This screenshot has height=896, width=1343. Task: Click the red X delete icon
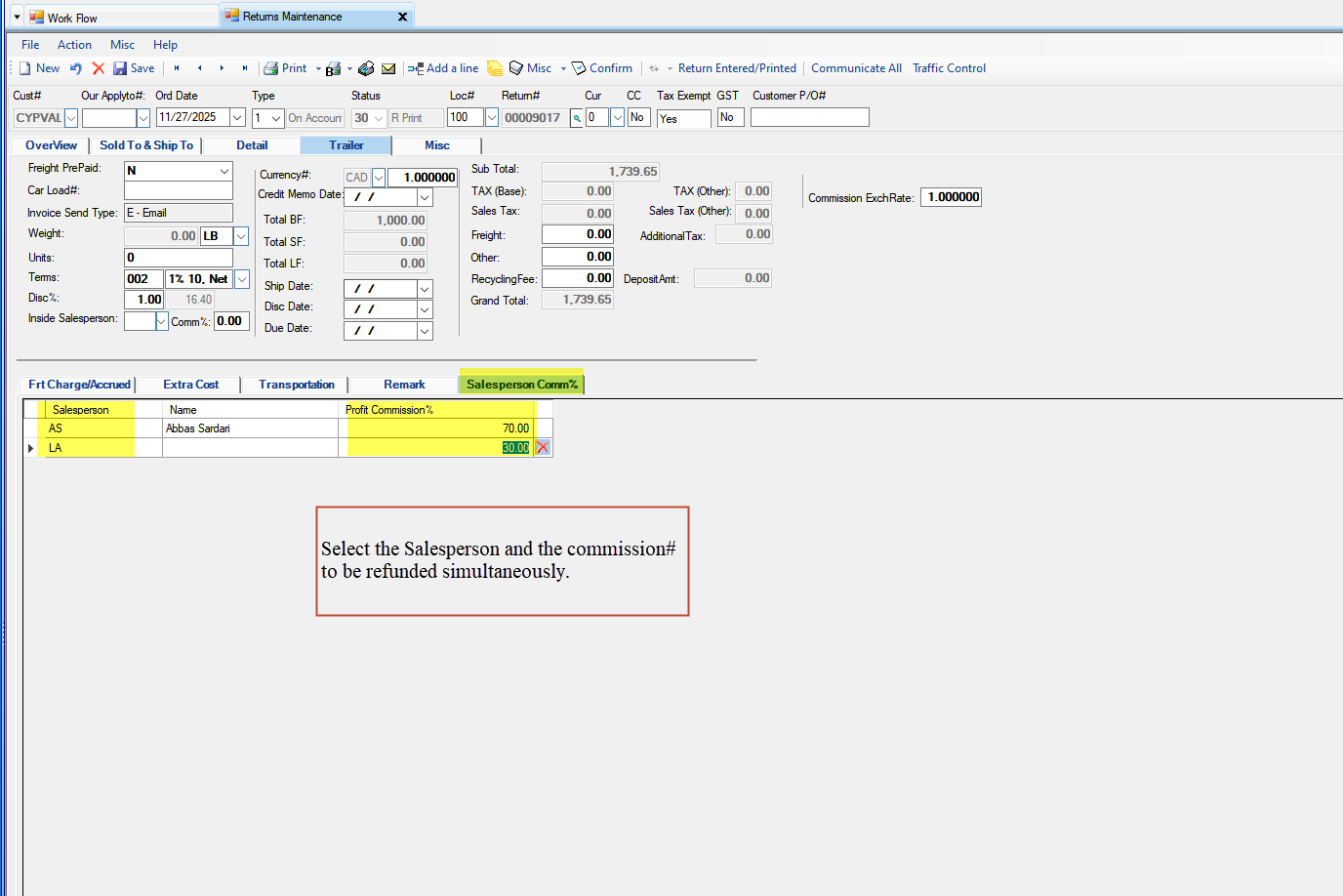(98, 68)
